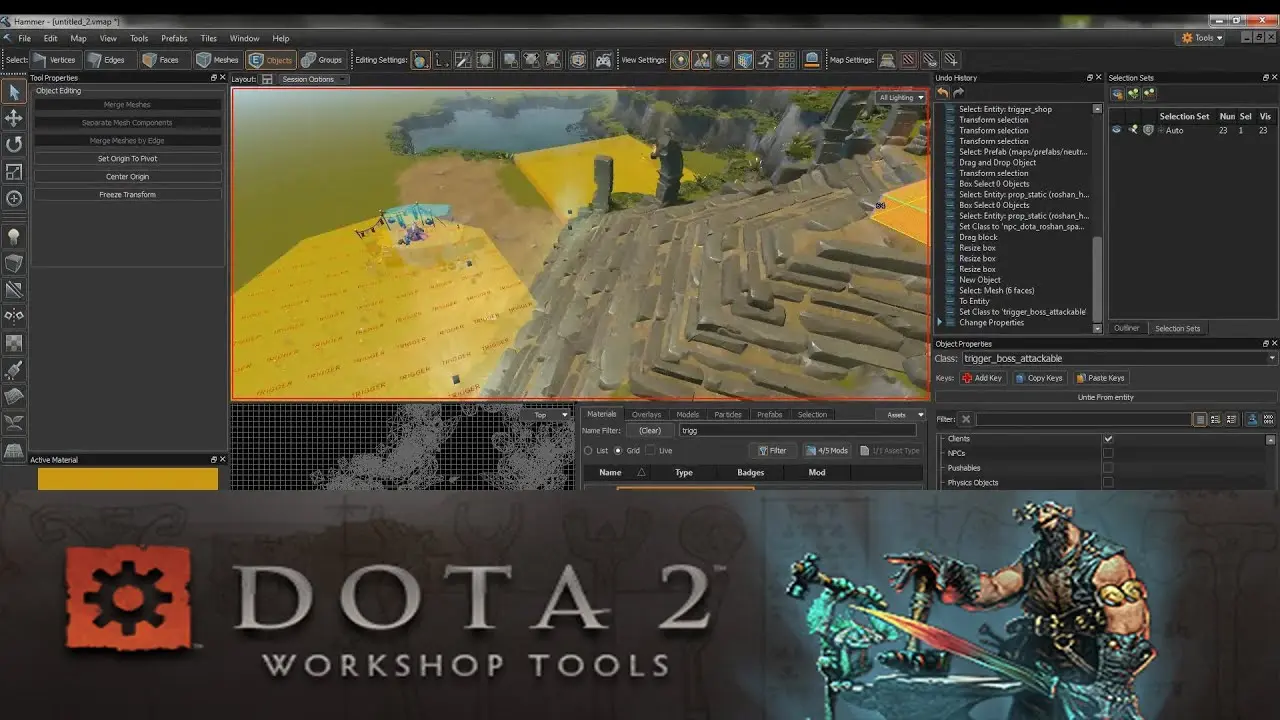Check the Physics Objects checkbox
The width and height of the screenshot is (1280, 720).
[1108, 483]
